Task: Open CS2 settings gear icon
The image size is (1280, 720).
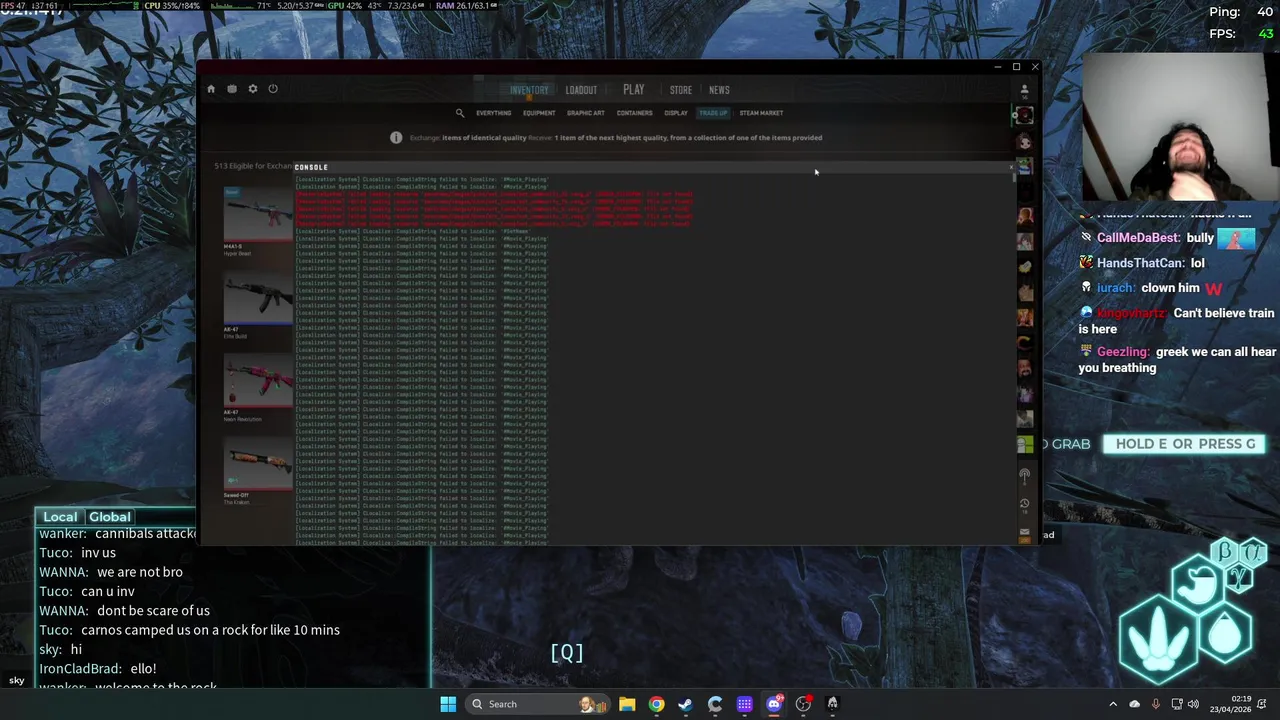Action: point(253,89)
